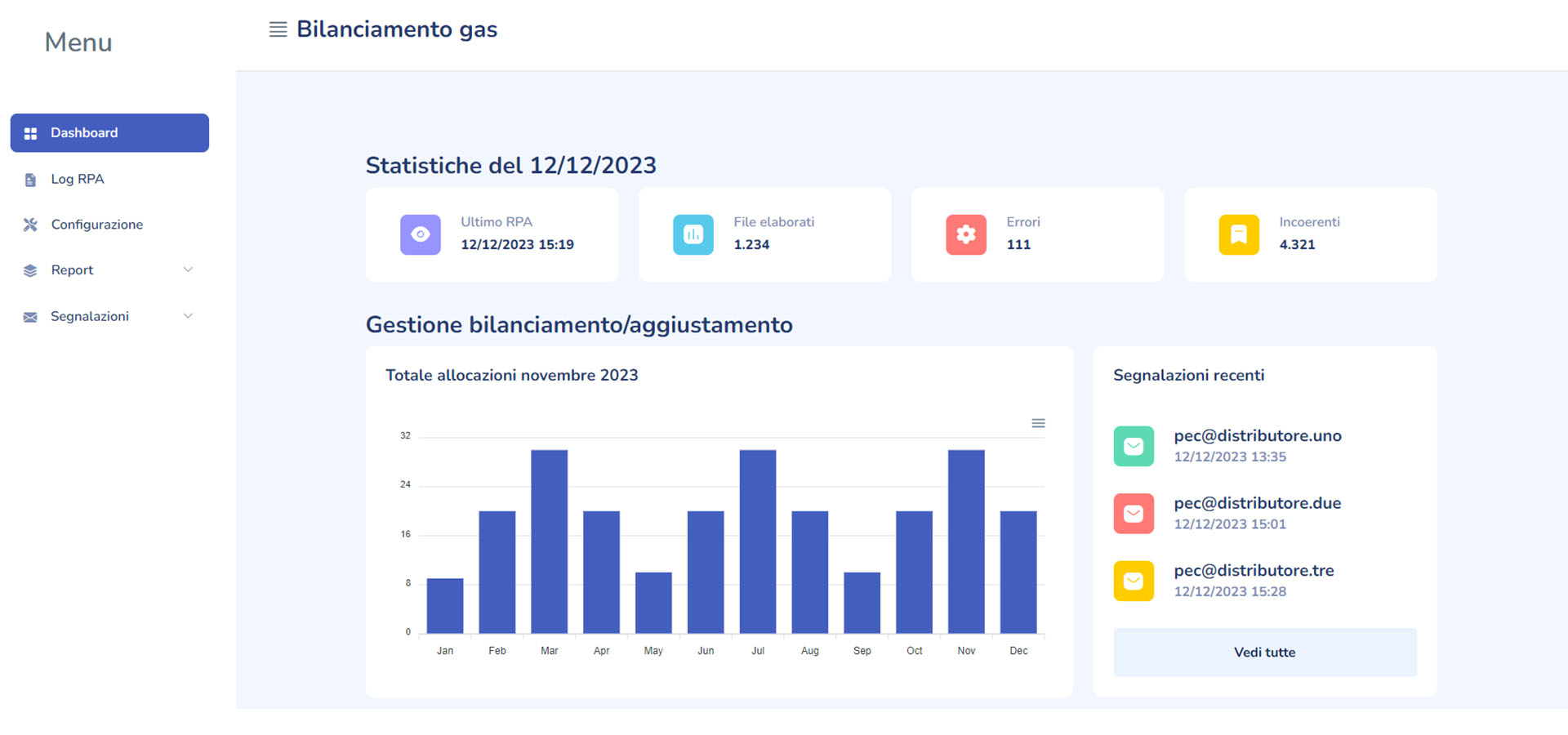Viewport: 1568px width, 735px height.
Task: Click the red gear icon for Errori
Action: tap(965, 234)
